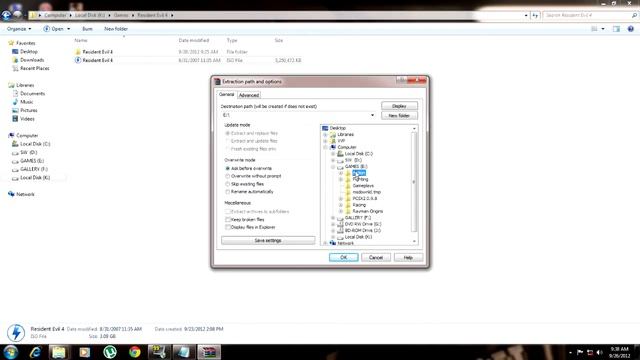Expand GALLERY (F:) in dialog tree
This screenshot has height=360, width=640.
[333, 218]
